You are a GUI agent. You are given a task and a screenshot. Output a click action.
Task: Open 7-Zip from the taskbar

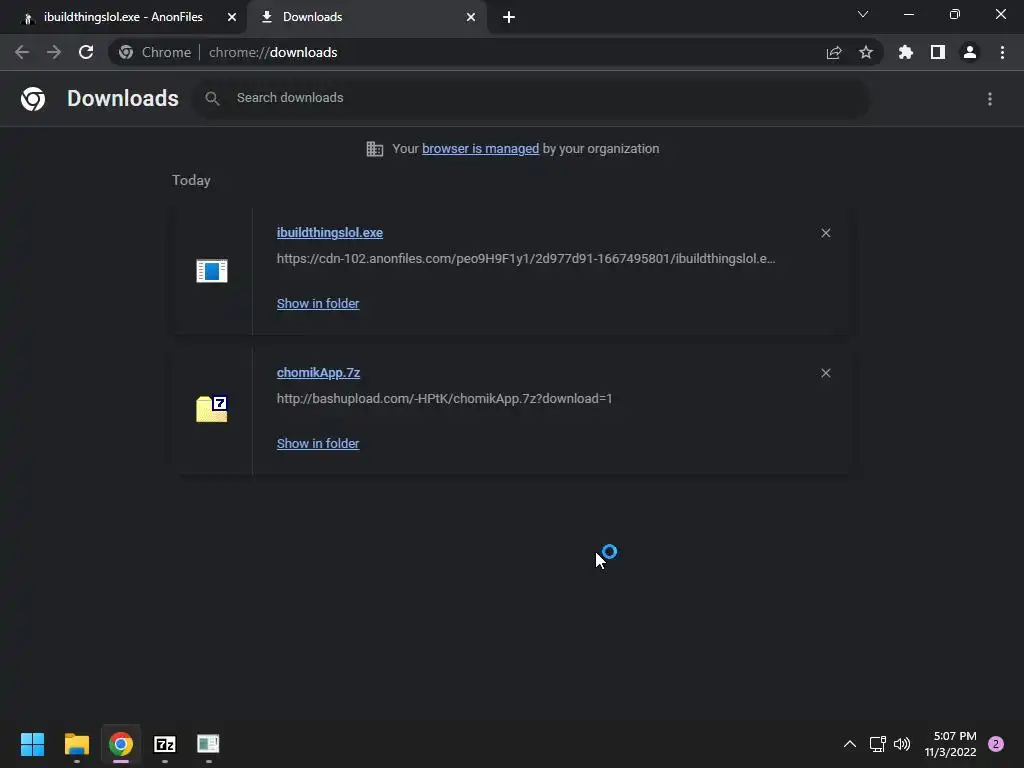pyautogui.click(x=165, y=744)
